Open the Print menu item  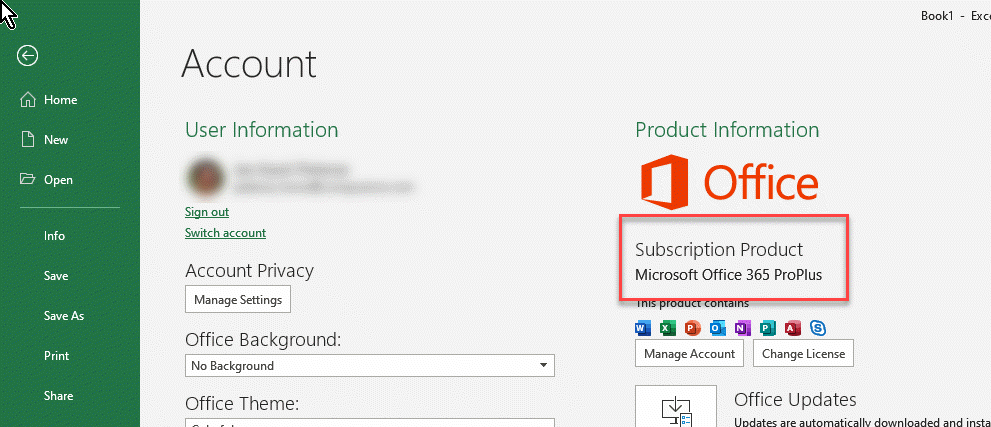pyautogui.click(x=56, y=356)
